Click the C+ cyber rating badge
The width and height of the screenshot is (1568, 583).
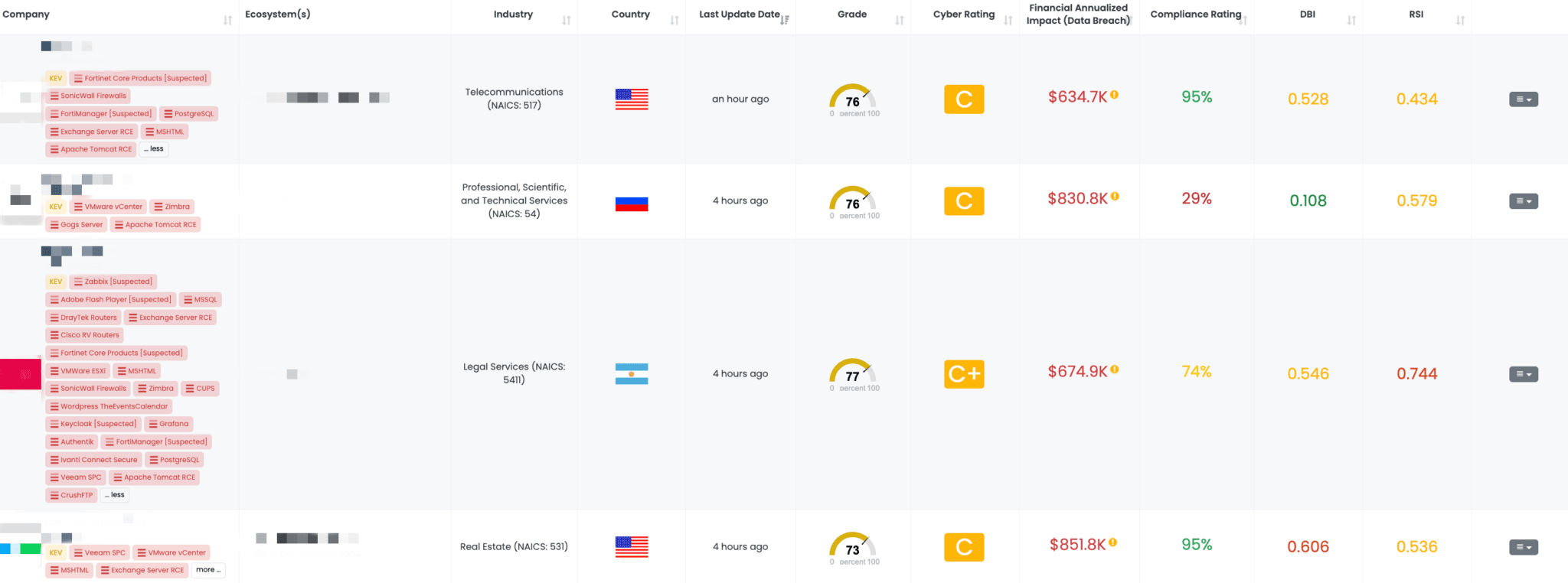[x=964, y=374]
